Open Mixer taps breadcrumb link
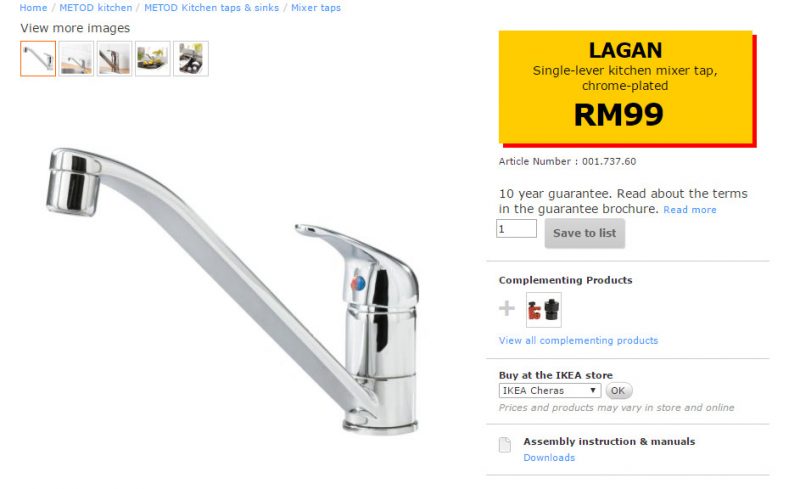This screenshot has width=800, height=489. [x=316, y=8]
